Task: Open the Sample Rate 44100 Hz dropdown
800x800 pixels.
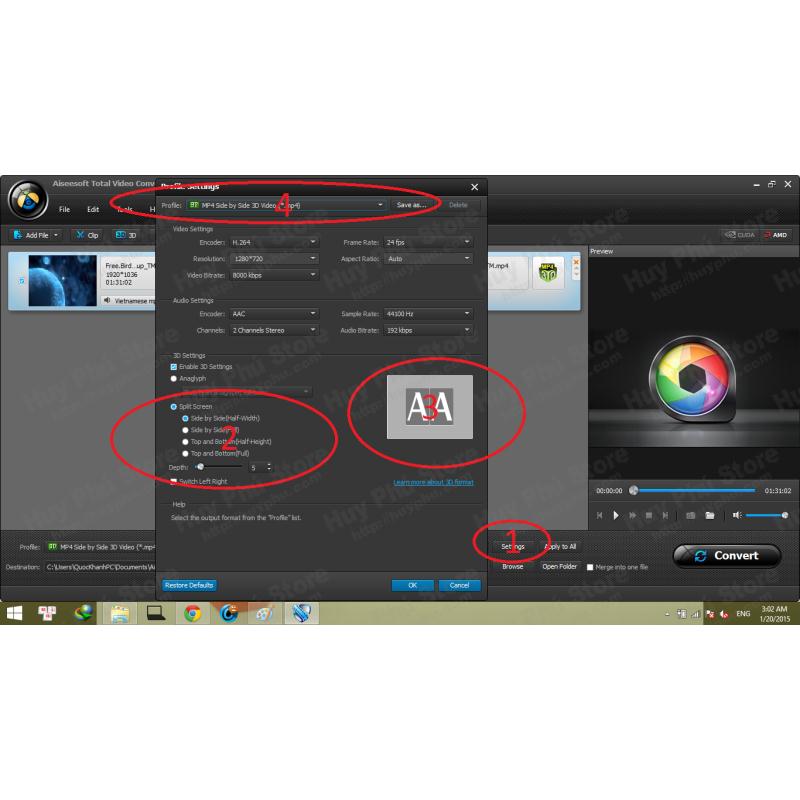Action: (428, 314)
